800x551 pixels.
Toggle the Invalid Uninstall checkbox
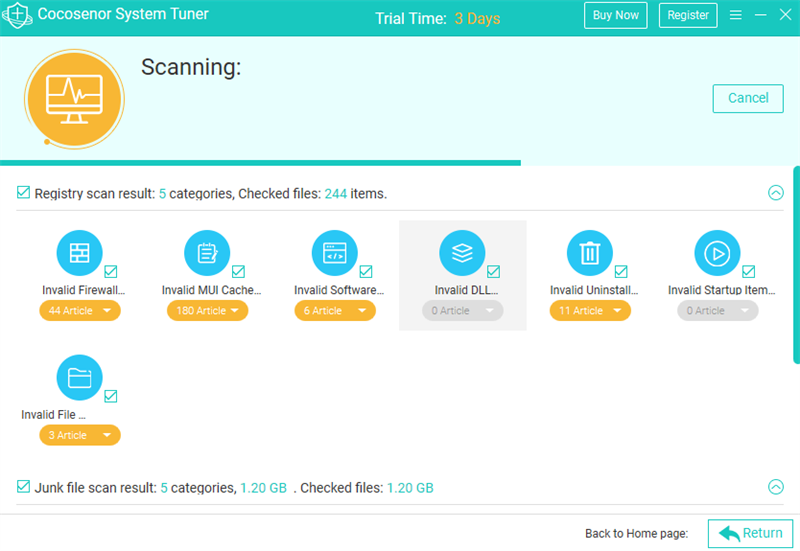(x=621, y=271)
